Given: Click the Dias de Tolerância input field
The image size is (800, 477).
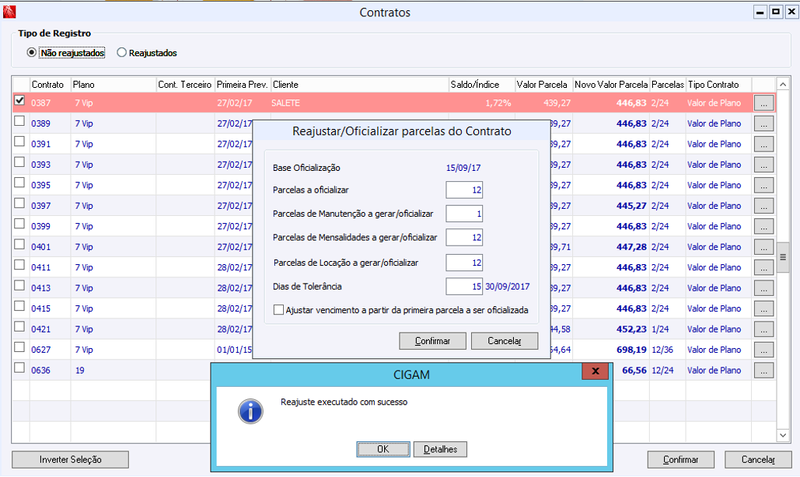Looking at the screenshot, I should tap(464, 286).
